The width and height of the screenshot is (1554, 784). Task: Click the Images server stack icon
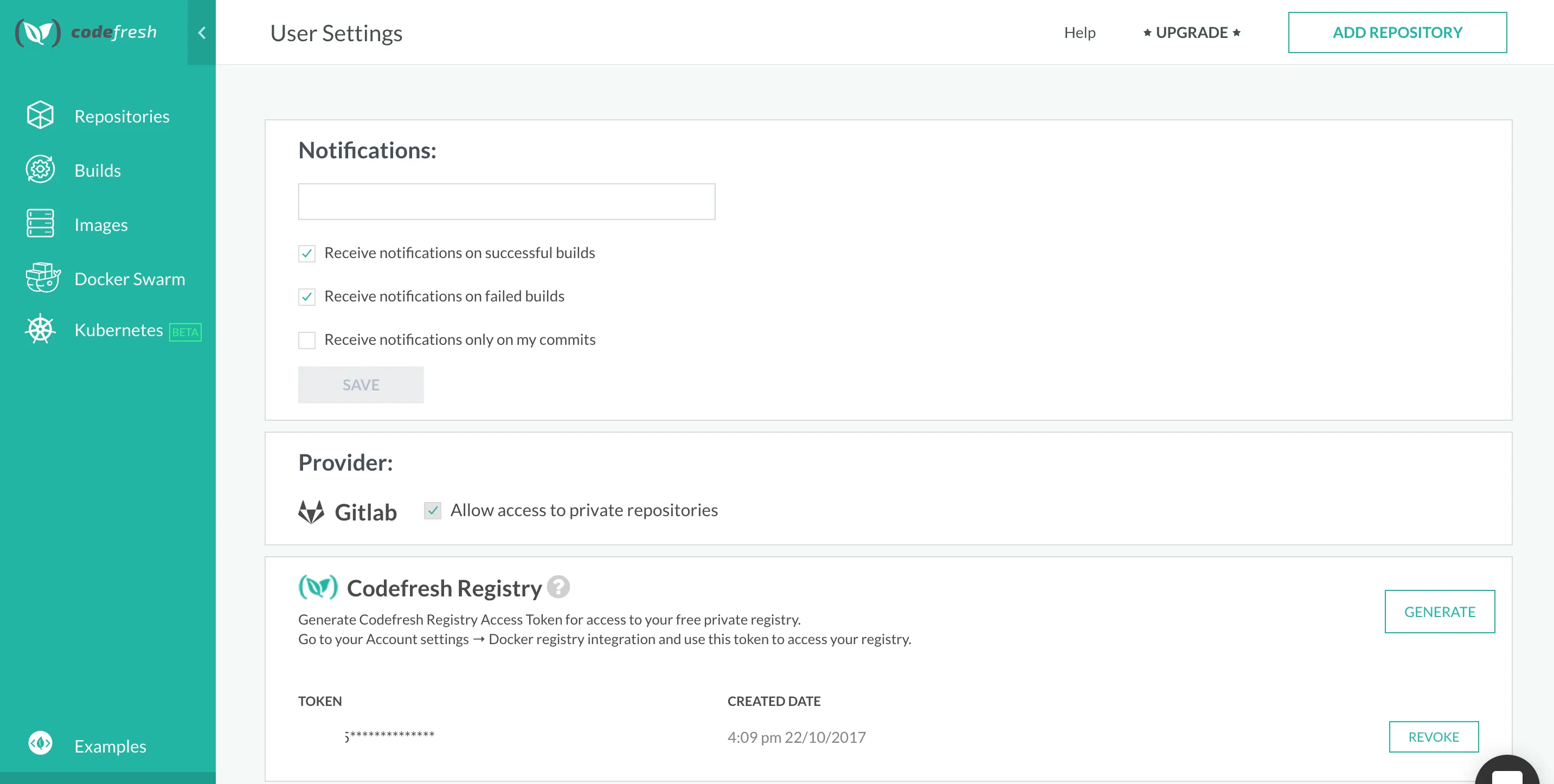point(41,224)
